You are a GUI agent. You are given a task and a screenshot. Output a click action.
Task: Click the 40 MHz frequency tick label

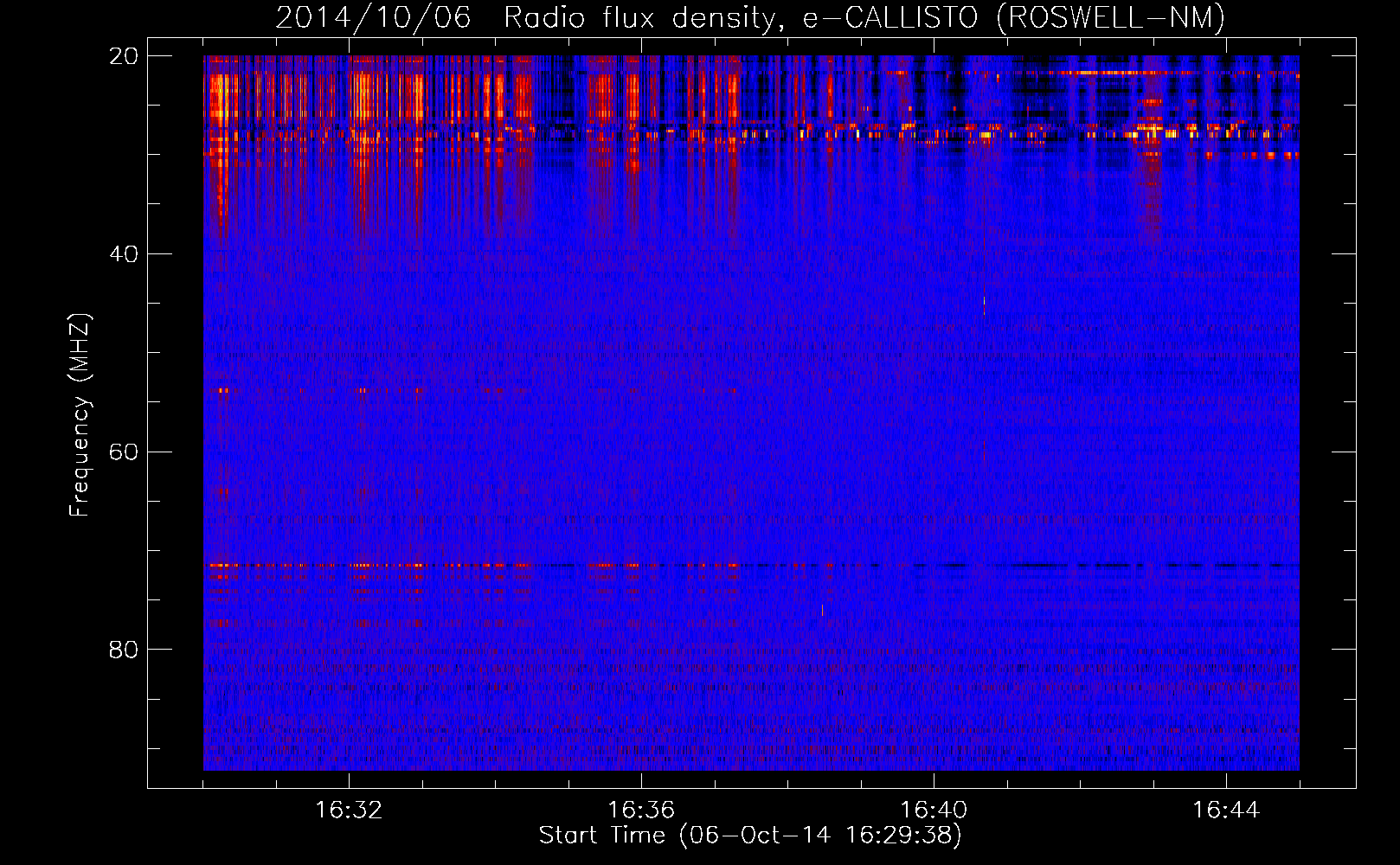point(123,254)
